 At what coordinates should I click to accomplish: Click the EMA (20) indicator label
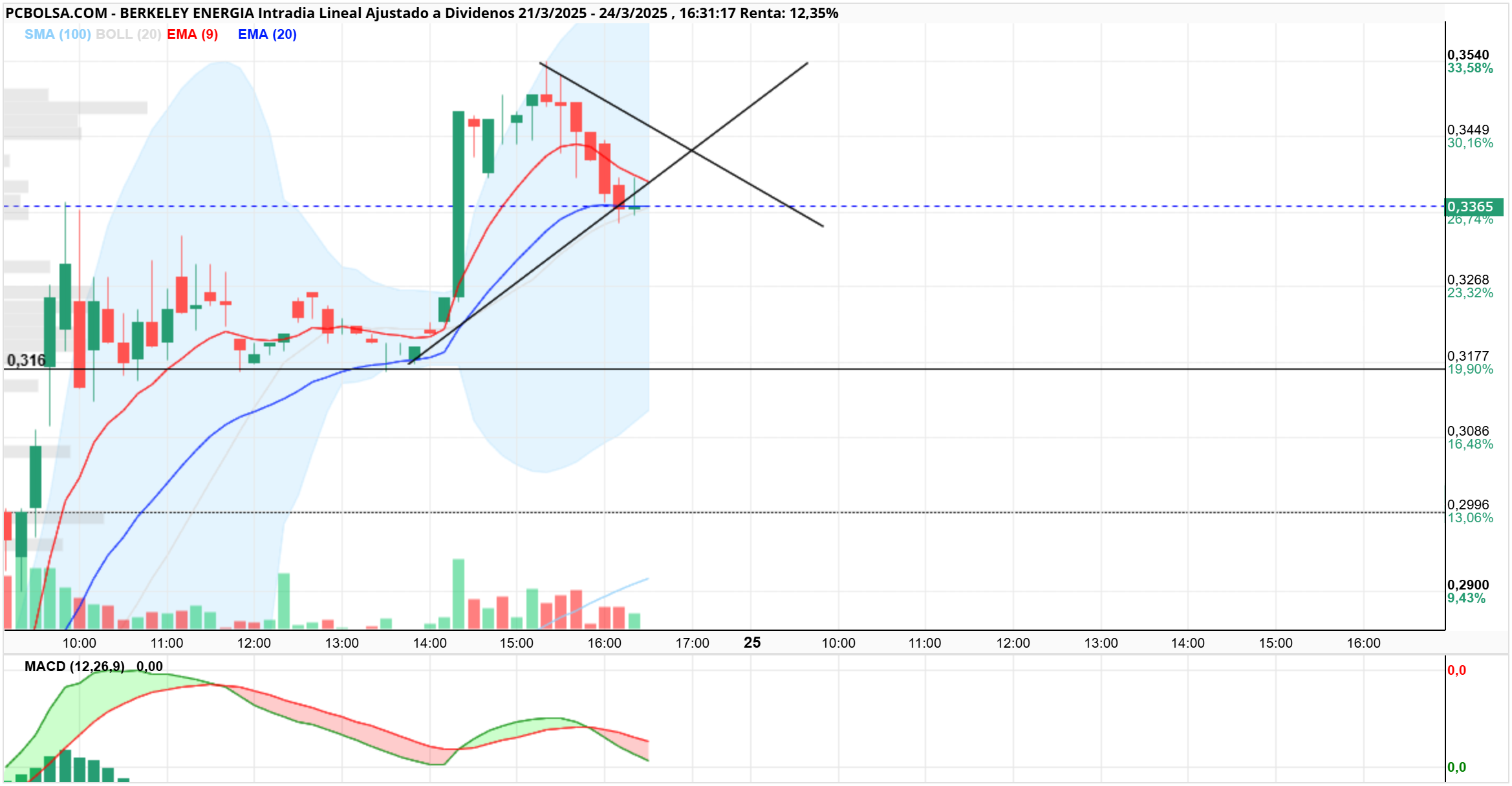(267, 34)
